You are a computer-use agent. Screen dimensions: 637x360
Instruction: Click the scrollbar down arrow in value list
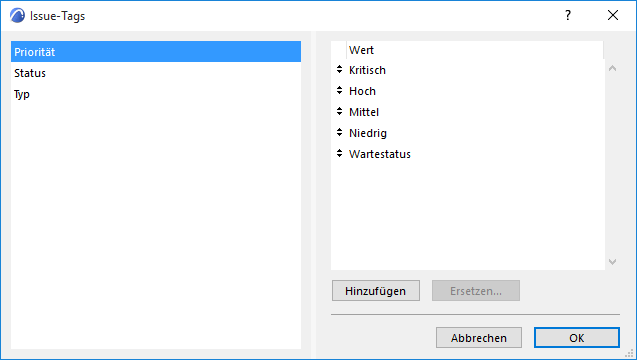[613, 262]
